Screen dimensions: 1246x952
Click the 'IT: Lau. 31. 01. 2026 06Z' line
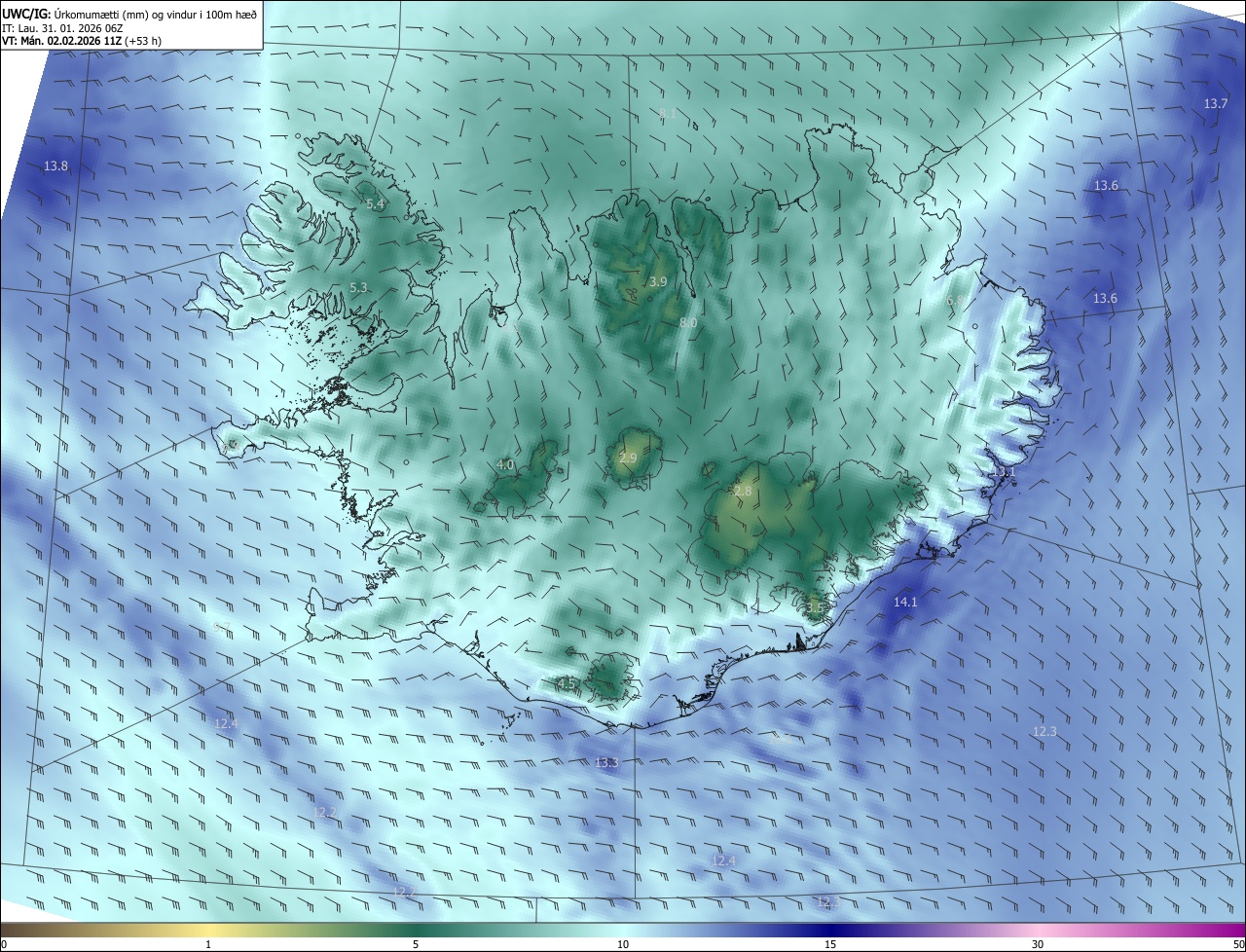[x=63, y=27]
